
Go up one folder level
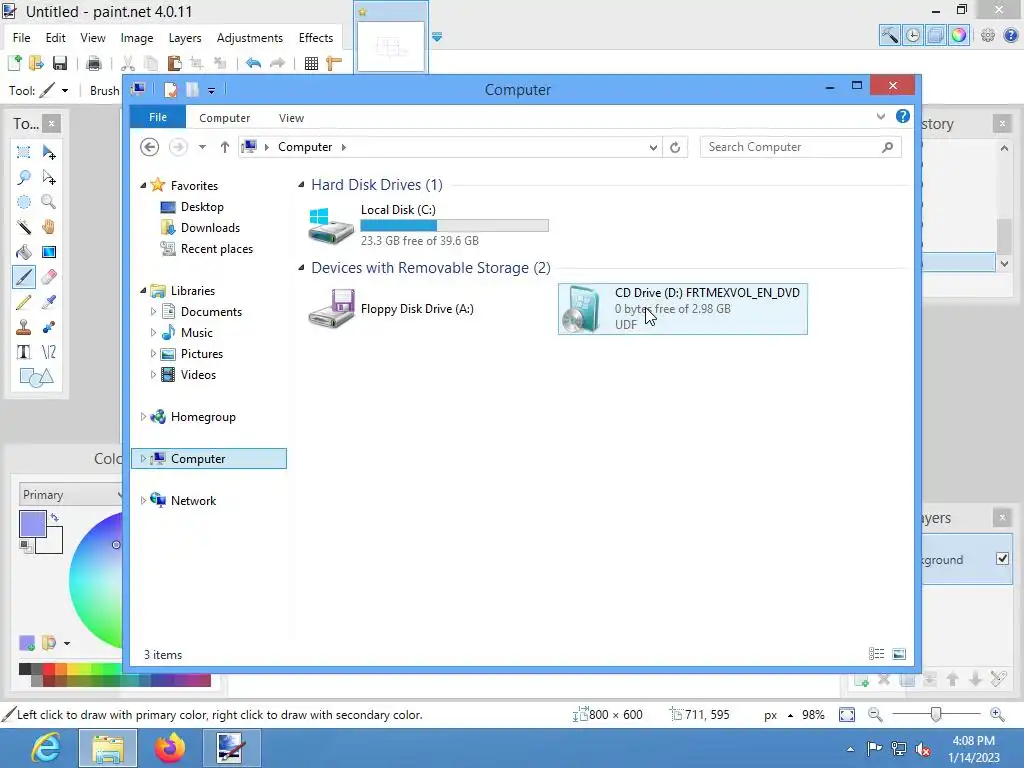click(225, 147)
